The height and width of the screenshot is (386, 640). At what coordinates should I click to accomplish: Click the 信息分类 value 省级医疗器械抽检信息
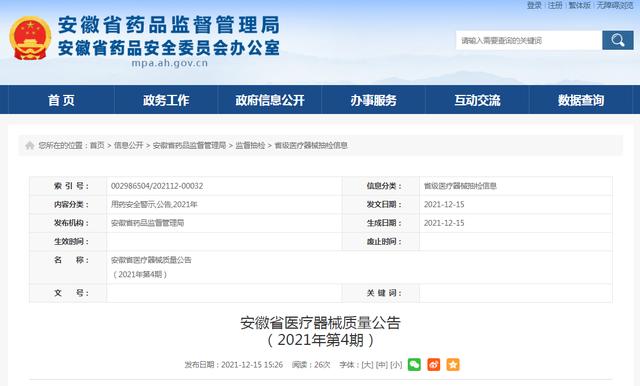coord(460,186)
